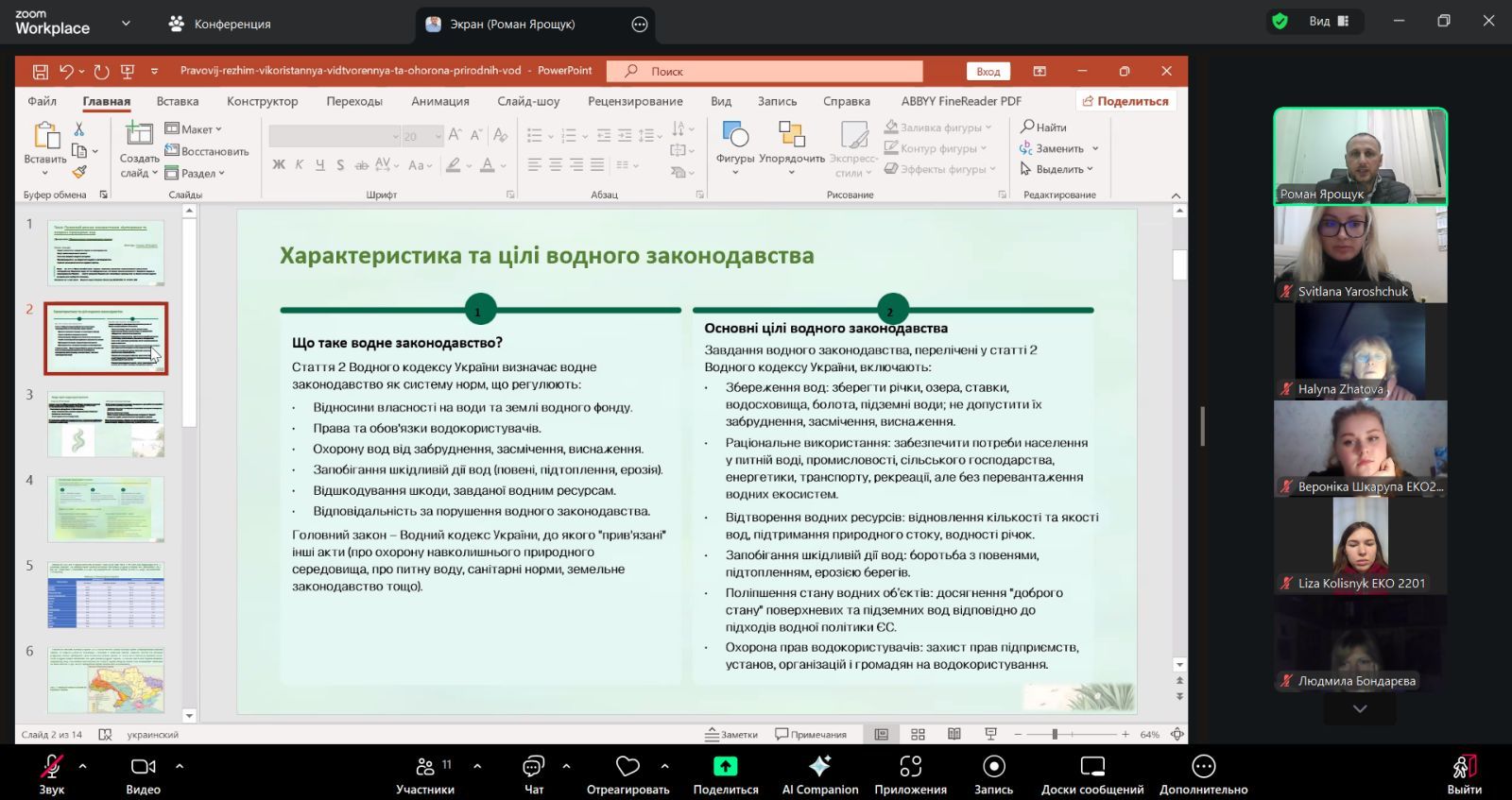Viewport: 1512px width, 800px height.
Task: Open the Zoom Workplace dropdown chevron
Action: [x=126, y=23]
